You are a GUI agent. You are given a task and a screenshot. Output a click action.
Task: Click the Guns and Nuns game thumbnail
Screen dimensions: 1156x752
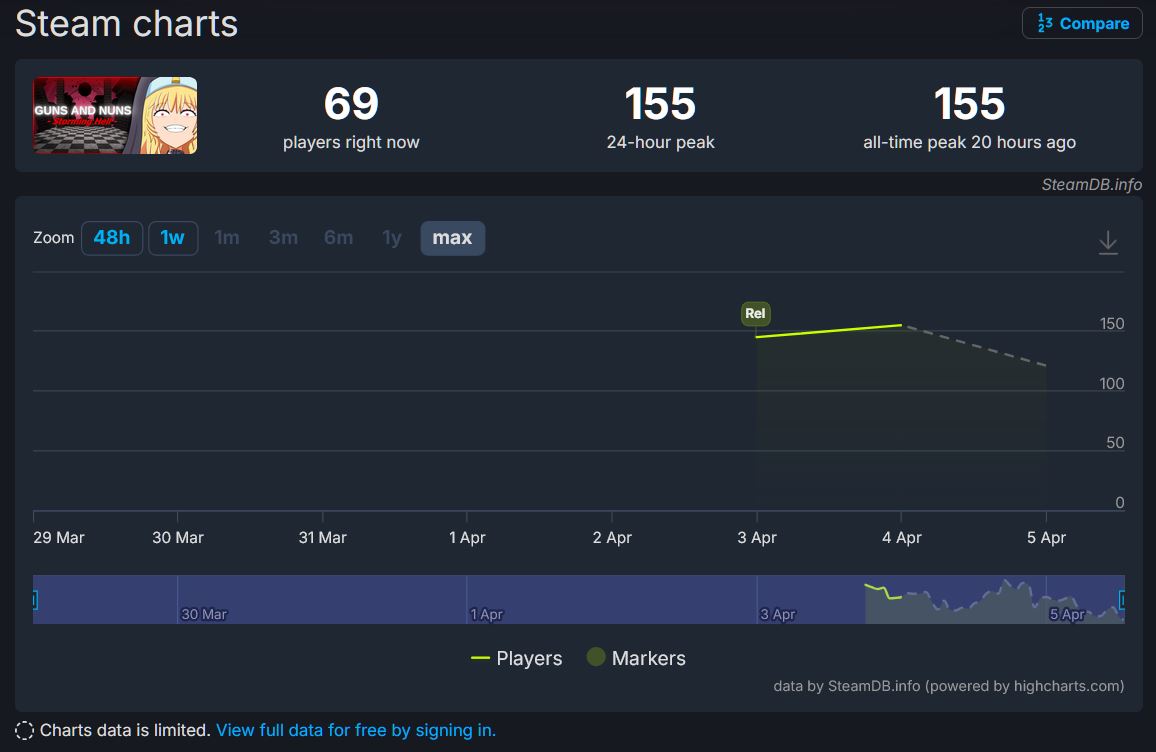coord(115,115)
